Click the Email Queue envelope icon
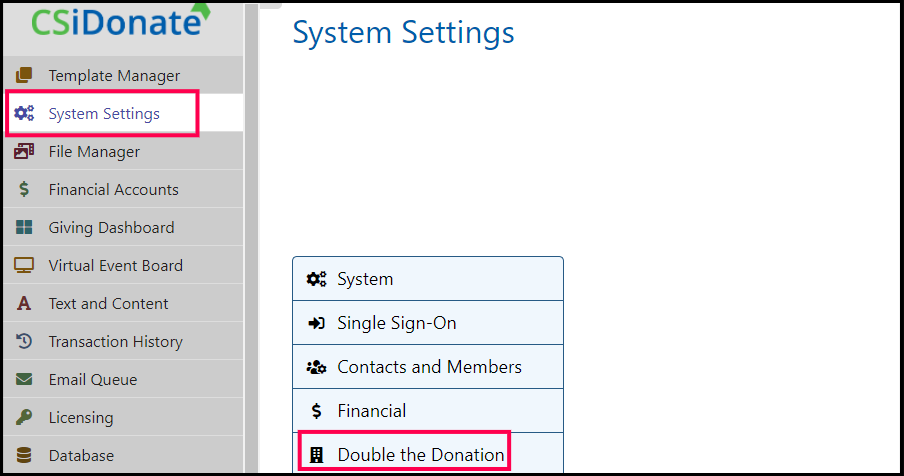This screenshot has width=904, height=476. coord(25,380)
